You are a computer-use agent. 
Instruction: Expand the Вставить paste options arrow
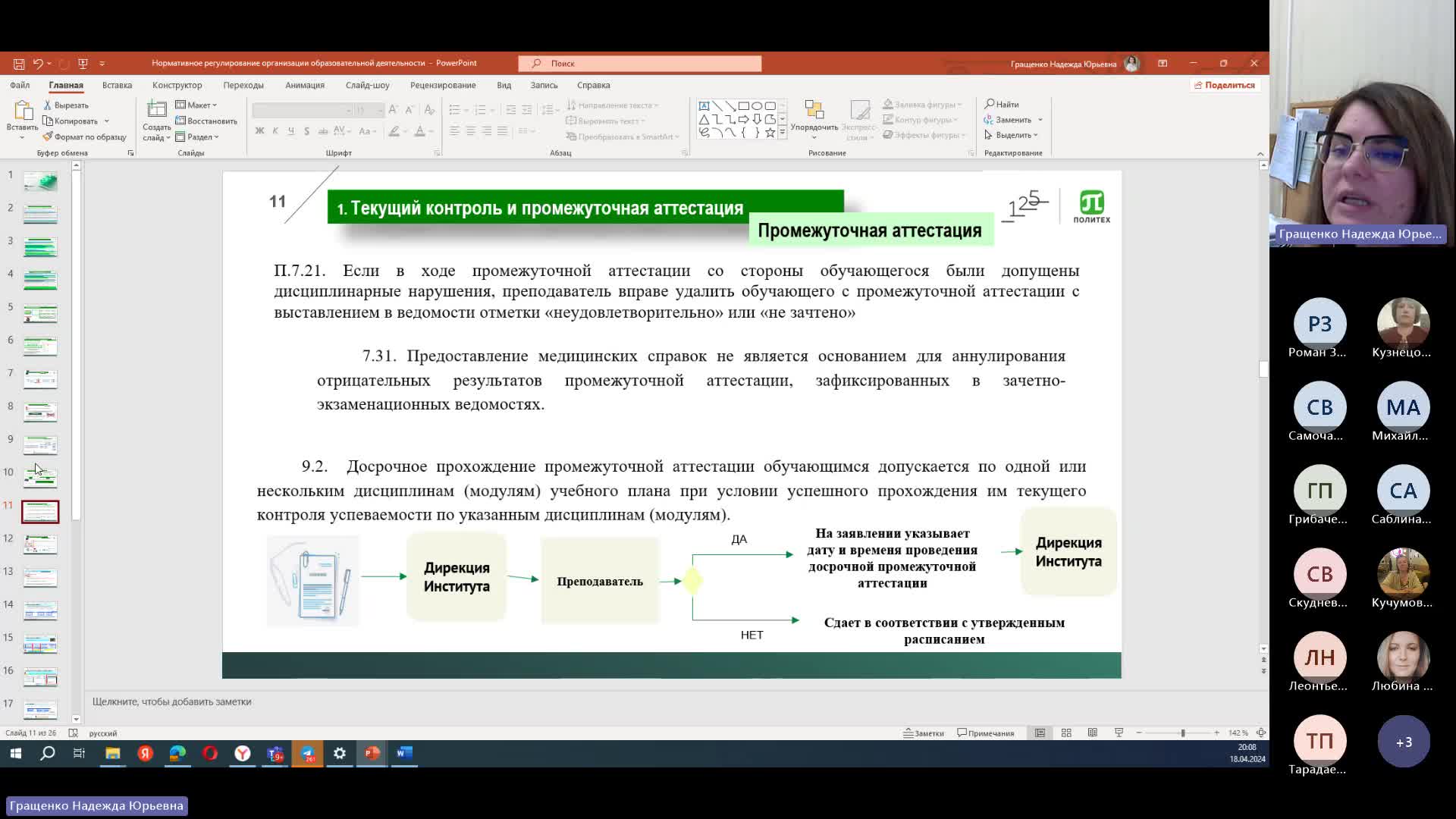(22, 138)
